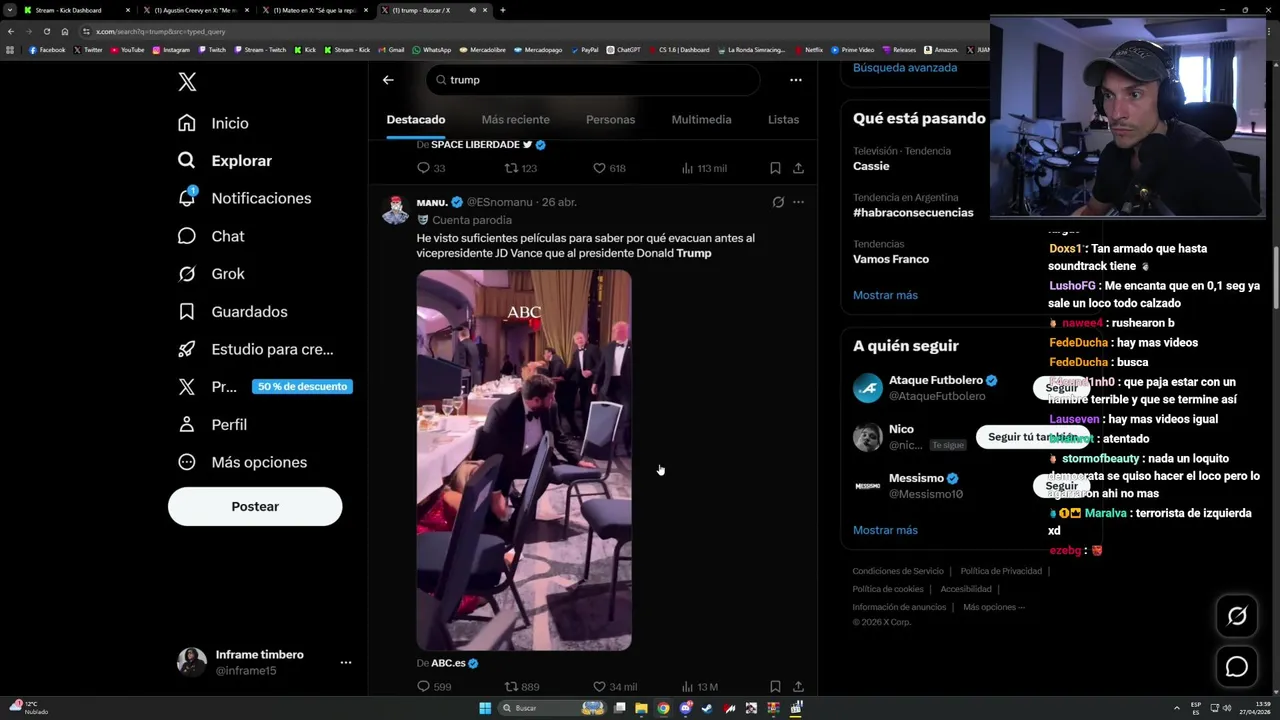Open Guardados bookmarks in sidebar
This screenshot has width=1280, height=720.
tap(232, 312)
